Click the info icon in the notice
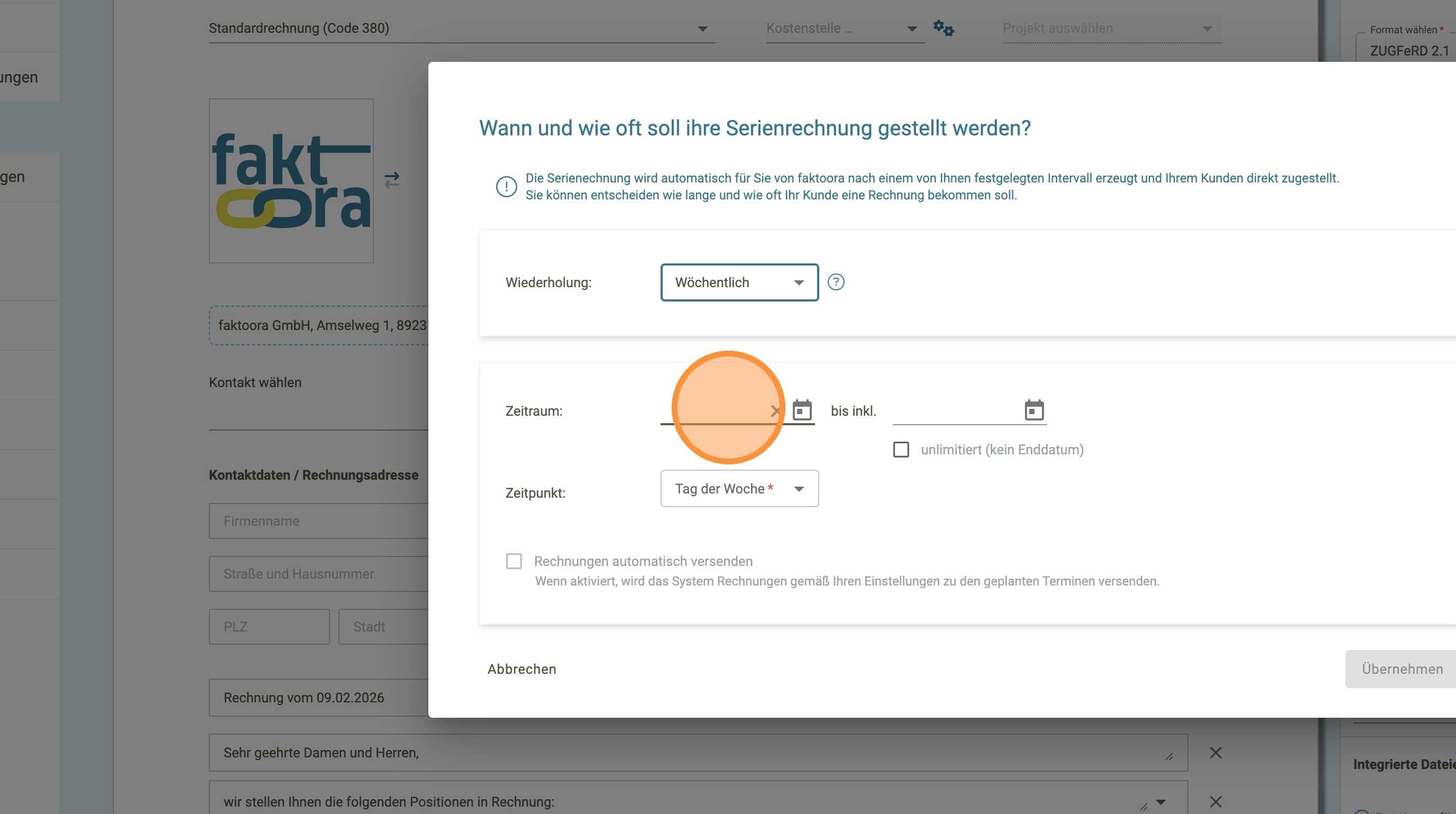Viewport: 1456px width, 814px height. point(506,187)
